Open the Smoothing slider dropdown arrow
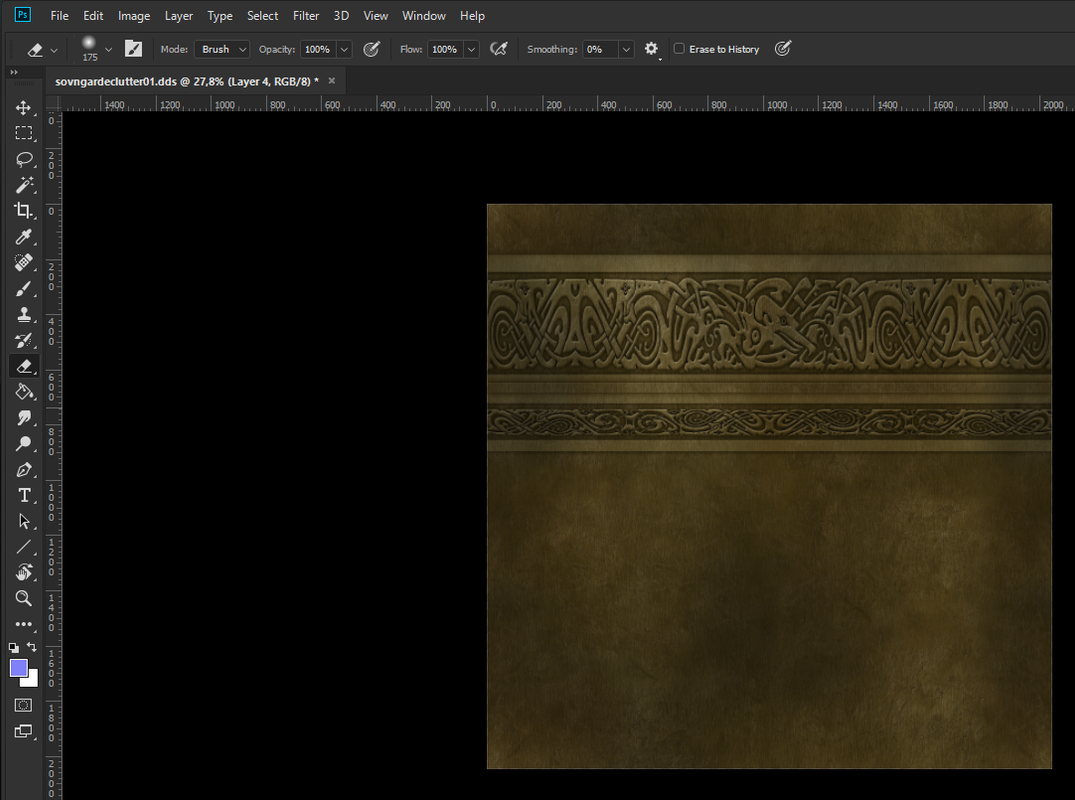 point(626,49)
